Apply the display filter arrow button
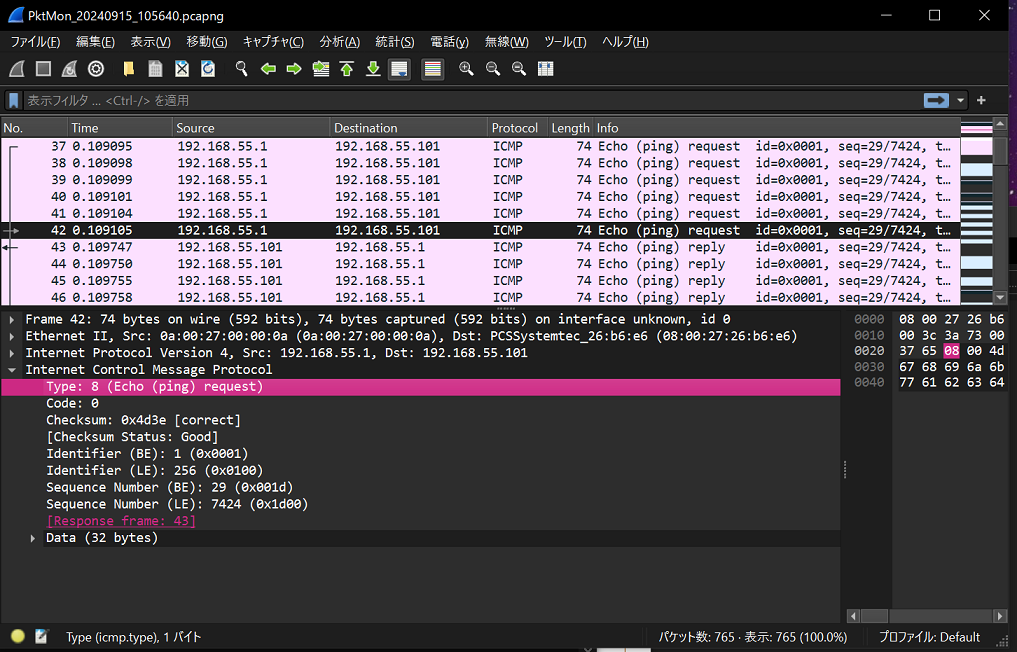The width and height of the screenshot is (1017, 652). (936, 101)
